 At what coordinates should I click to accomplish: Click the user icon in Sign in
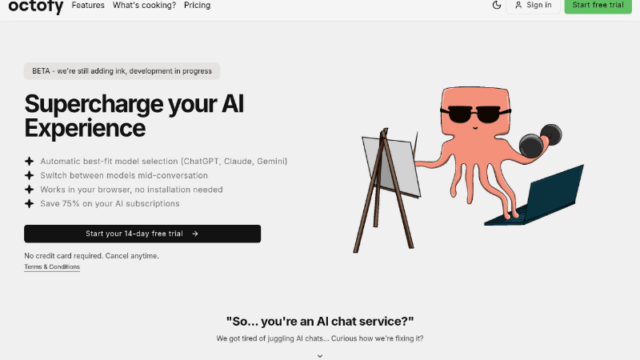[x=518, y=5]
